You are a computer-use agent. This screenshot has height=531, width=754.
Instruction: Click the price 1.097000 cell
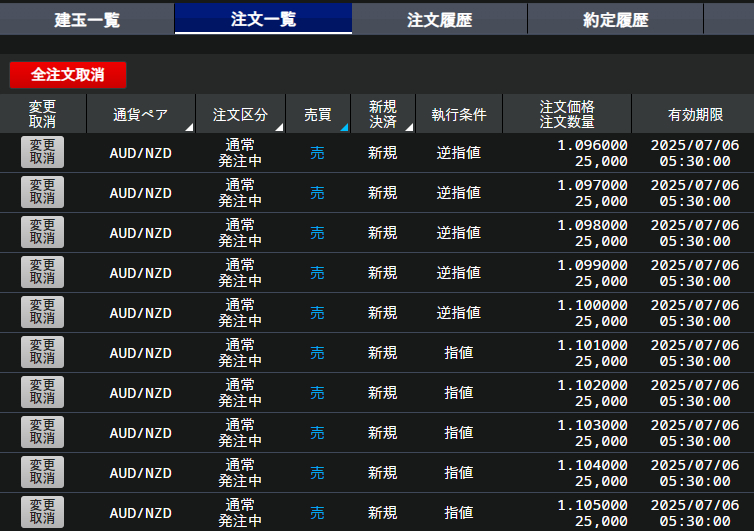592,185
